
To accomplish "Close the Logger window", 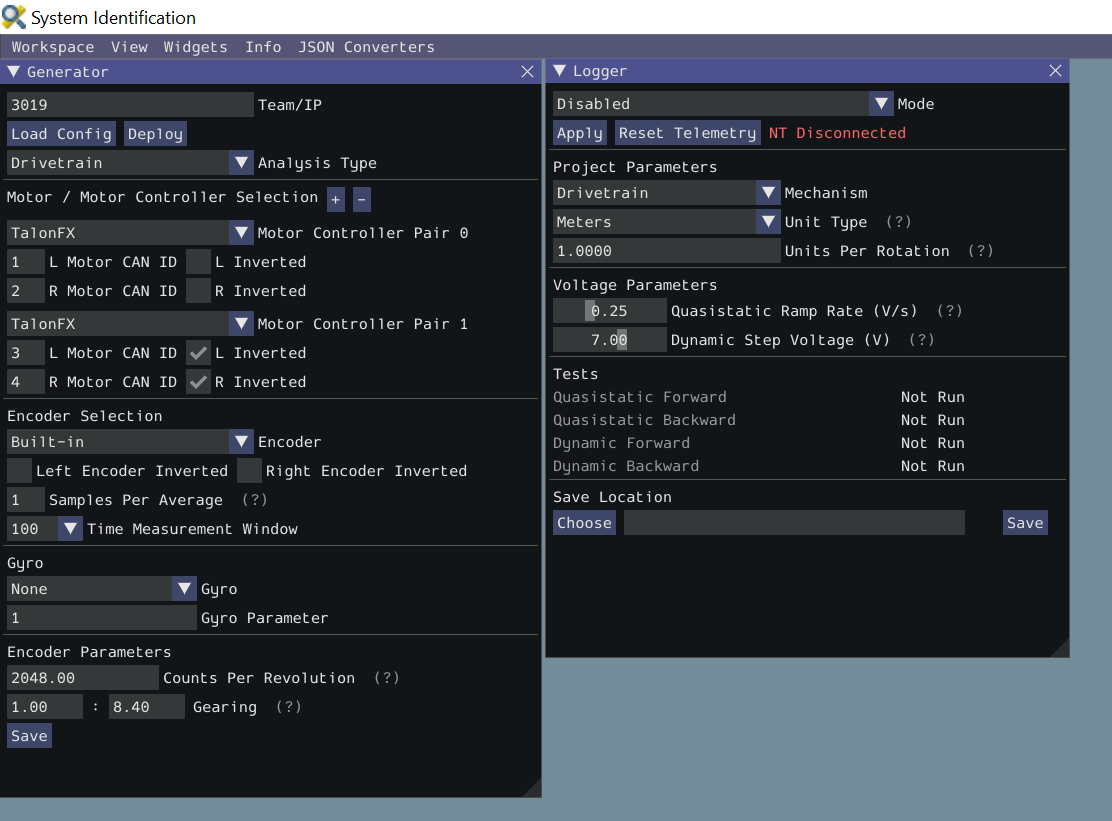I will pos(1055,71).
